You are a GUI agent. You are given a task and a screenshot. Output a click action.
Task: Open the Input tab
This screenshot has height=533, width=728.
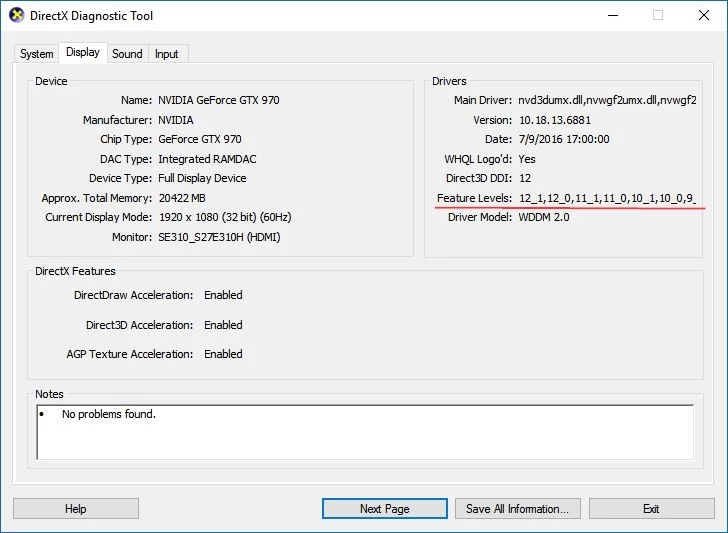point(167,54)
